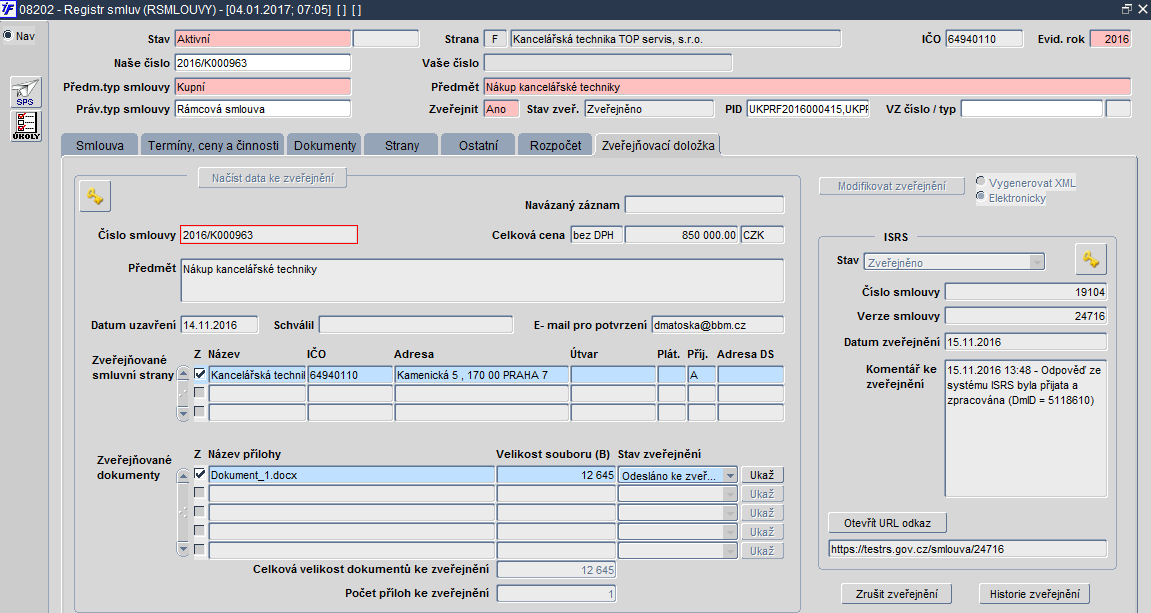Click E-mail pro potvrzení field
The width and height of the screenshot is (1151, 613).
pyautogui.click(x=718, y=324)
